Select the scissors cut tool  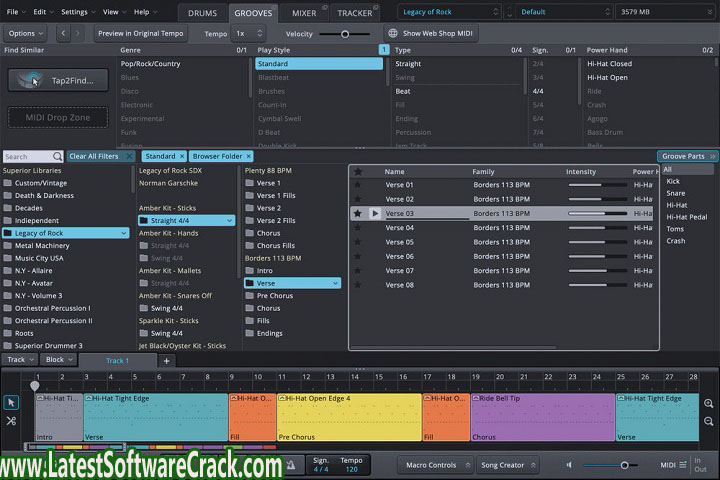coord(11,421)
